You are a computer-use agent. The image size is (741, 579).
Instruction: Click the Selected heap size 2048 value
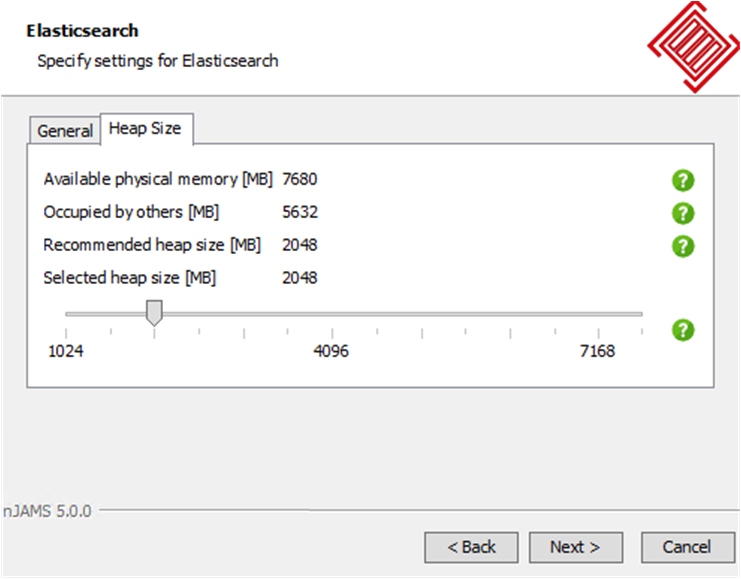click(300, 277)
